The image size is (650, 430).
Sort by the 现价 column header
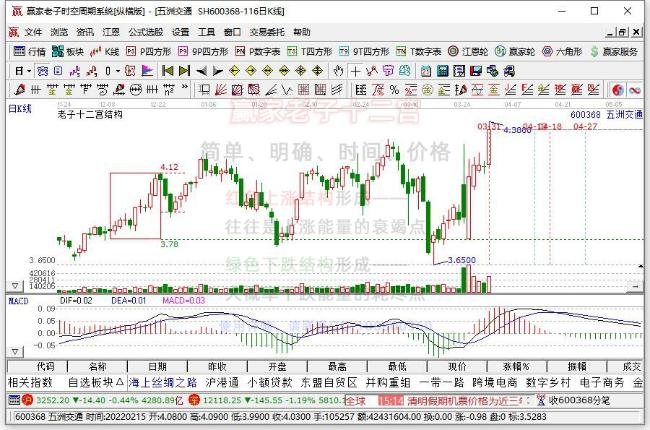tap(457, 367)
